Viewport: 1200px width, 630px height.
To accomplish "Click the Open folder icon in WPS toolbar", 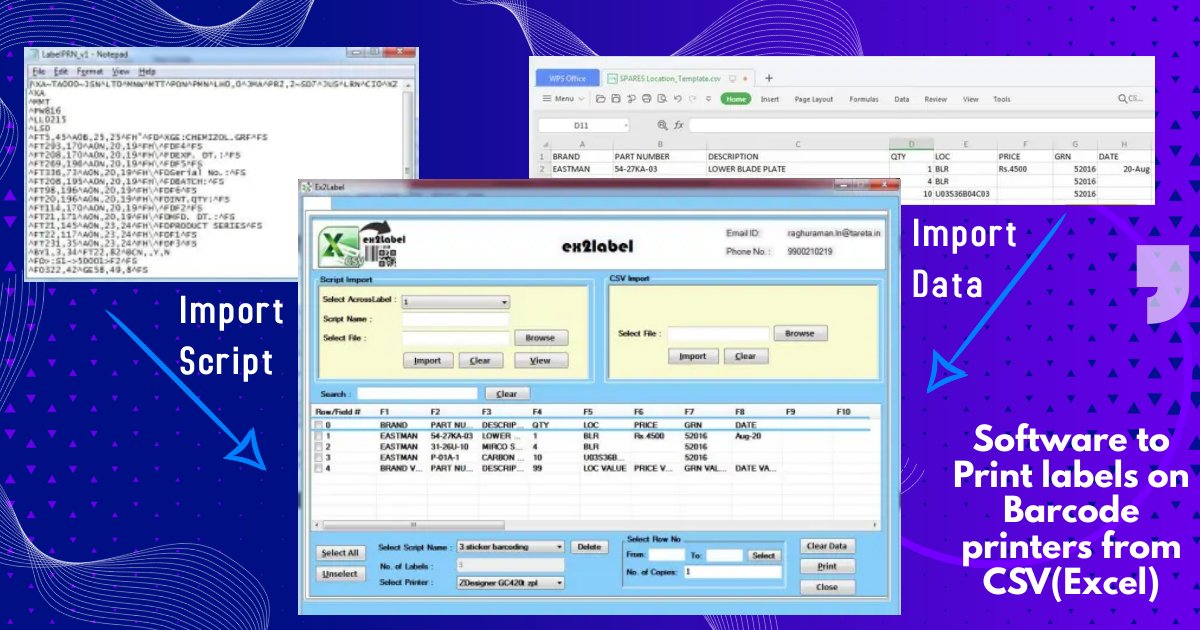I will pyautogui.click(x=600, y=99).
